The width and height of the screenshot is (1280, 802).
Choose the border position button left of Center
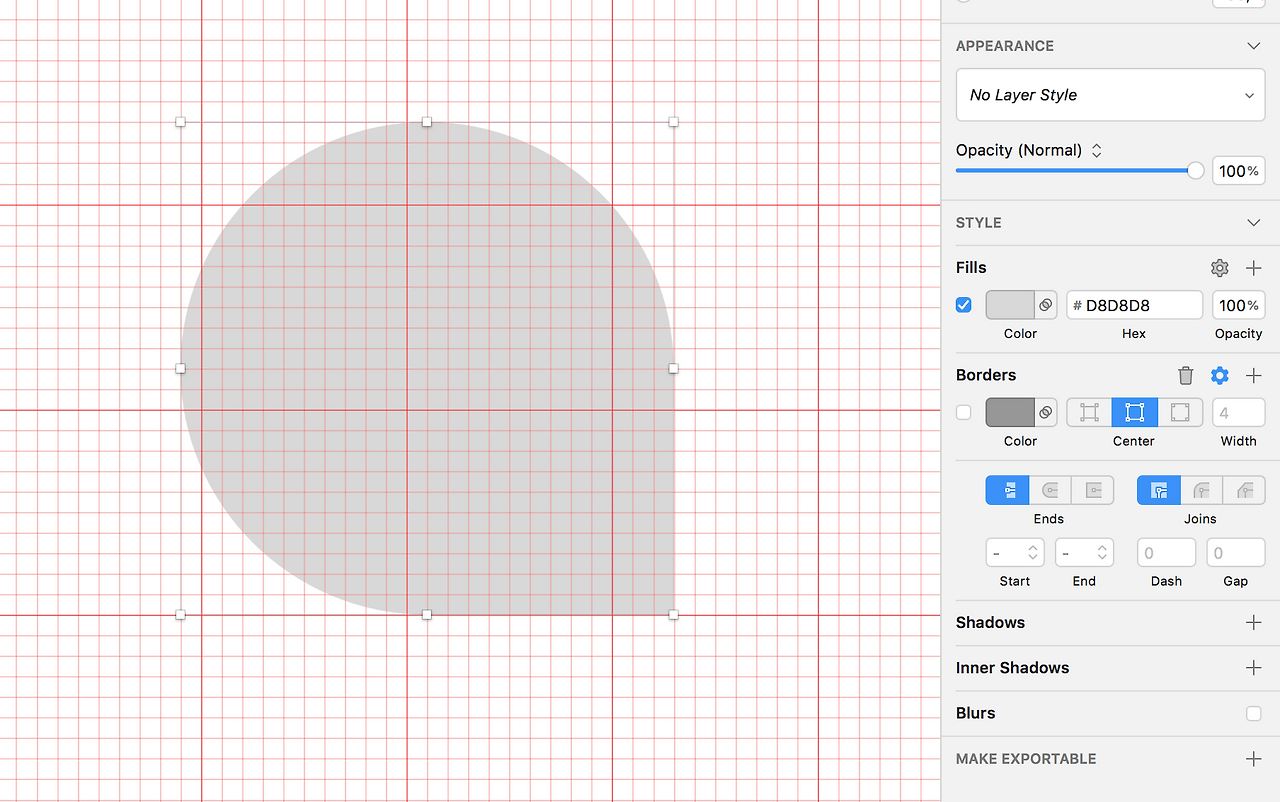click(1089, 412)
